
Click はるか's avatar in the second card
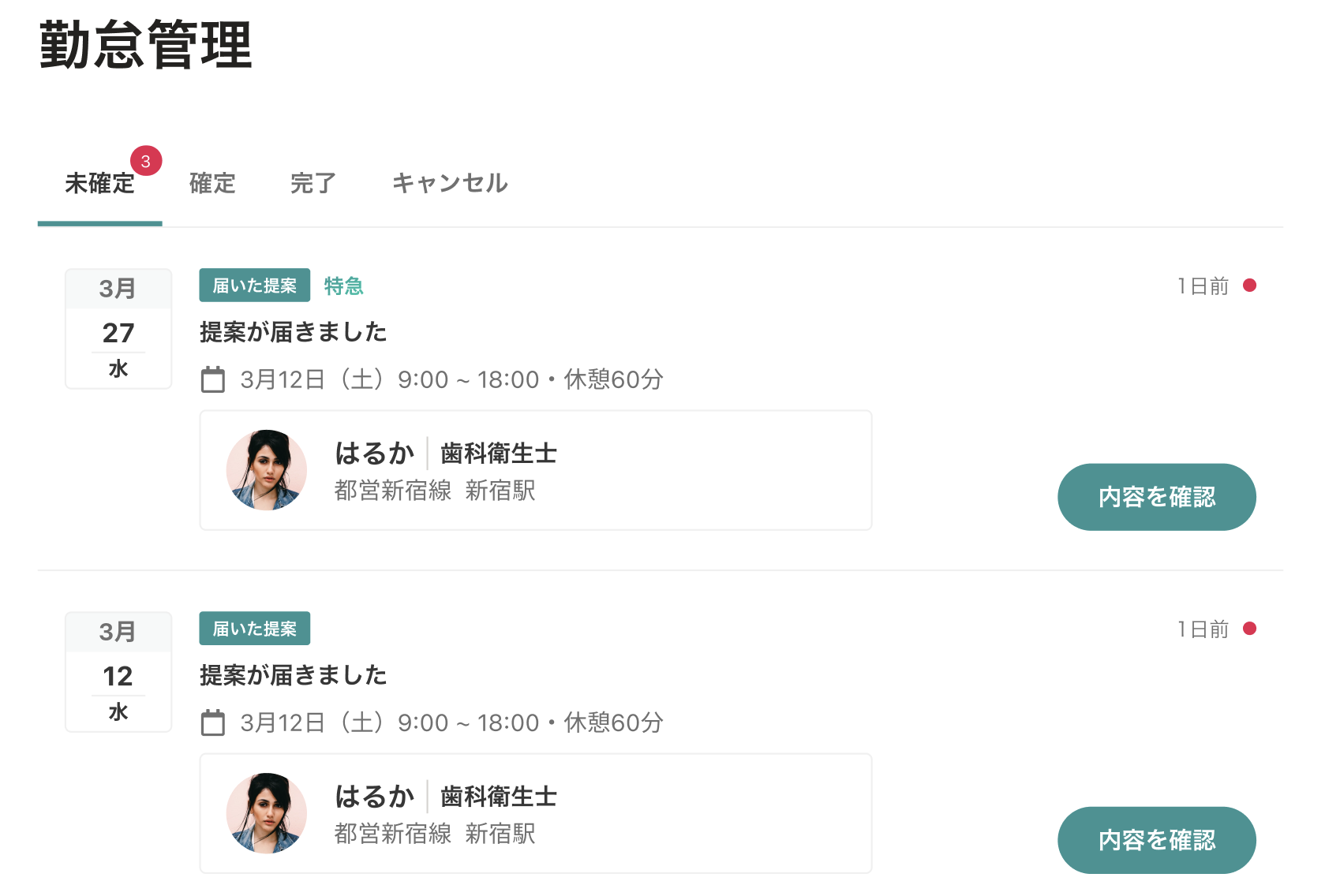267,813
